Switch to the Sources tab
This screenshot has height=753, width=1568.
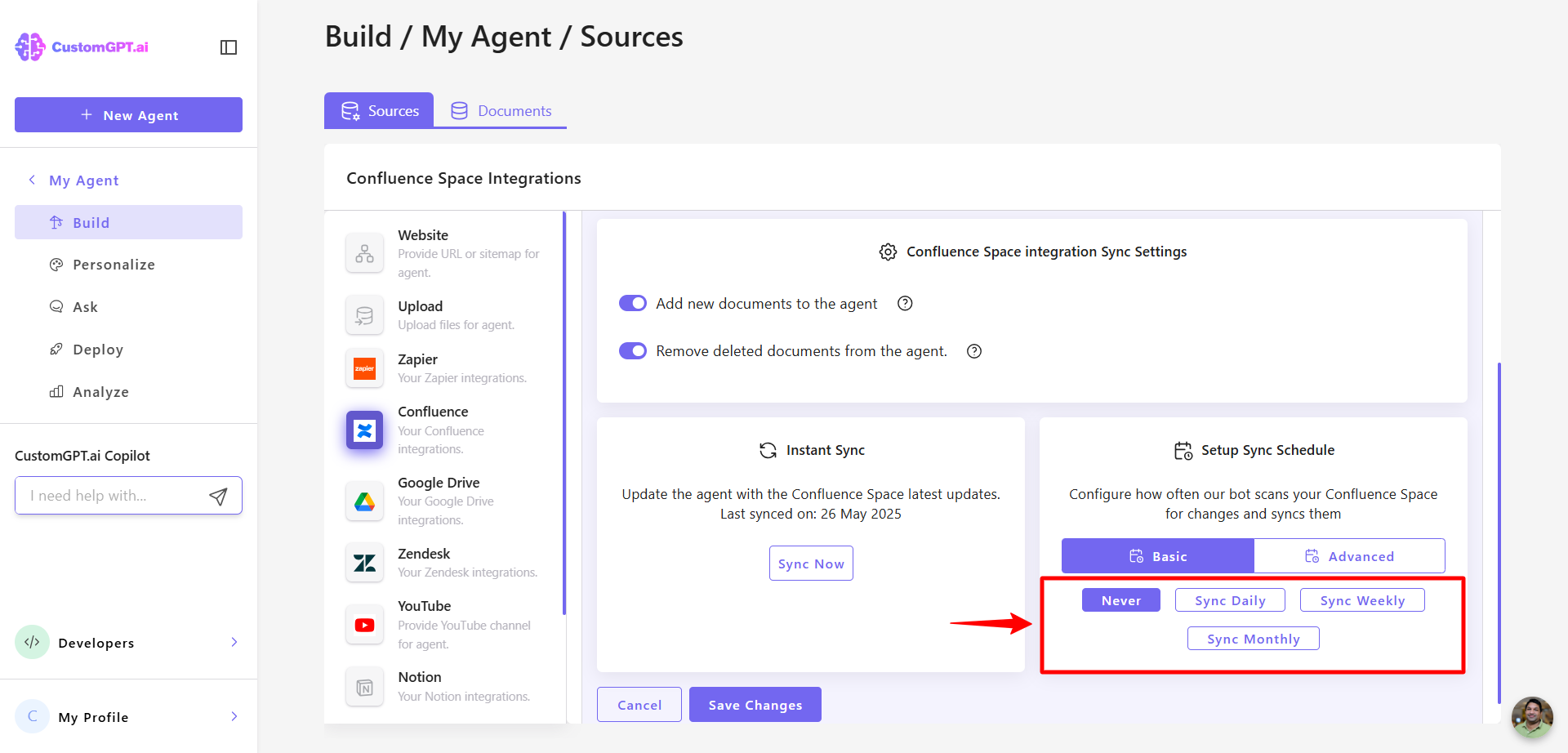[379, 110]
